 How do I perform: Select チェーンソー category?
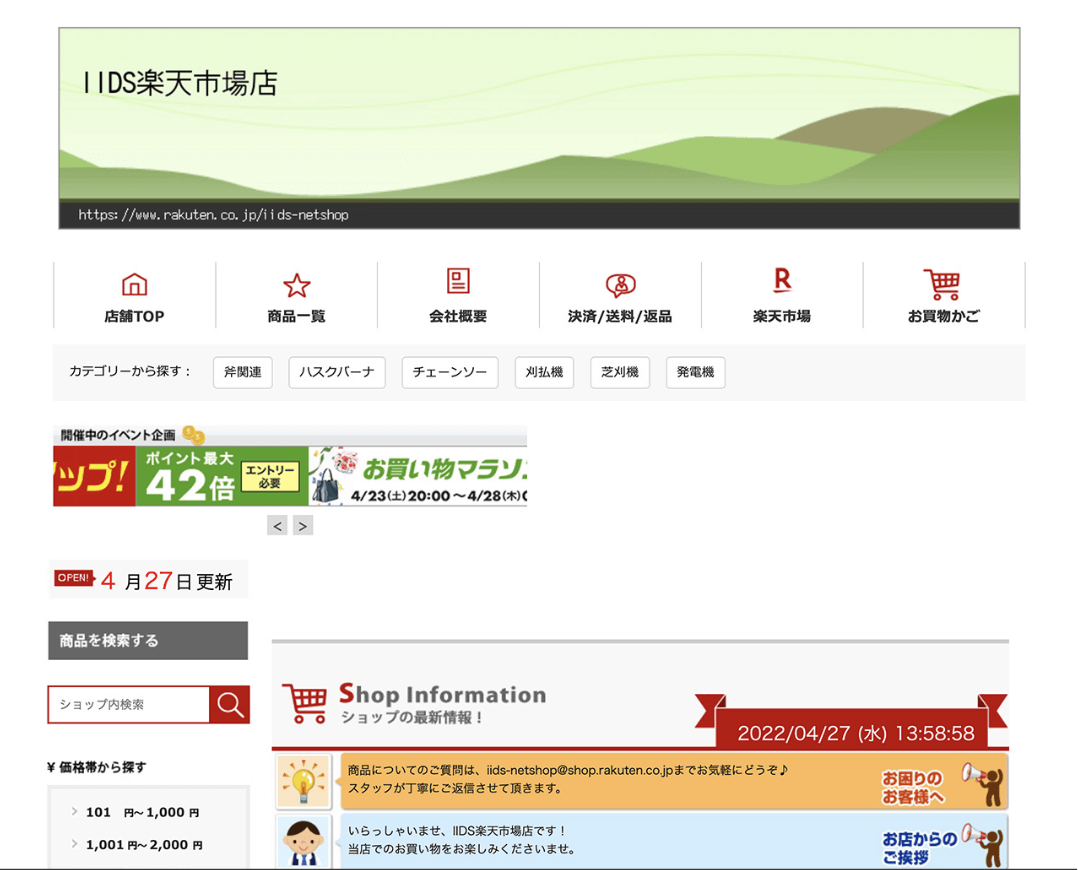[x=450, y=372]
